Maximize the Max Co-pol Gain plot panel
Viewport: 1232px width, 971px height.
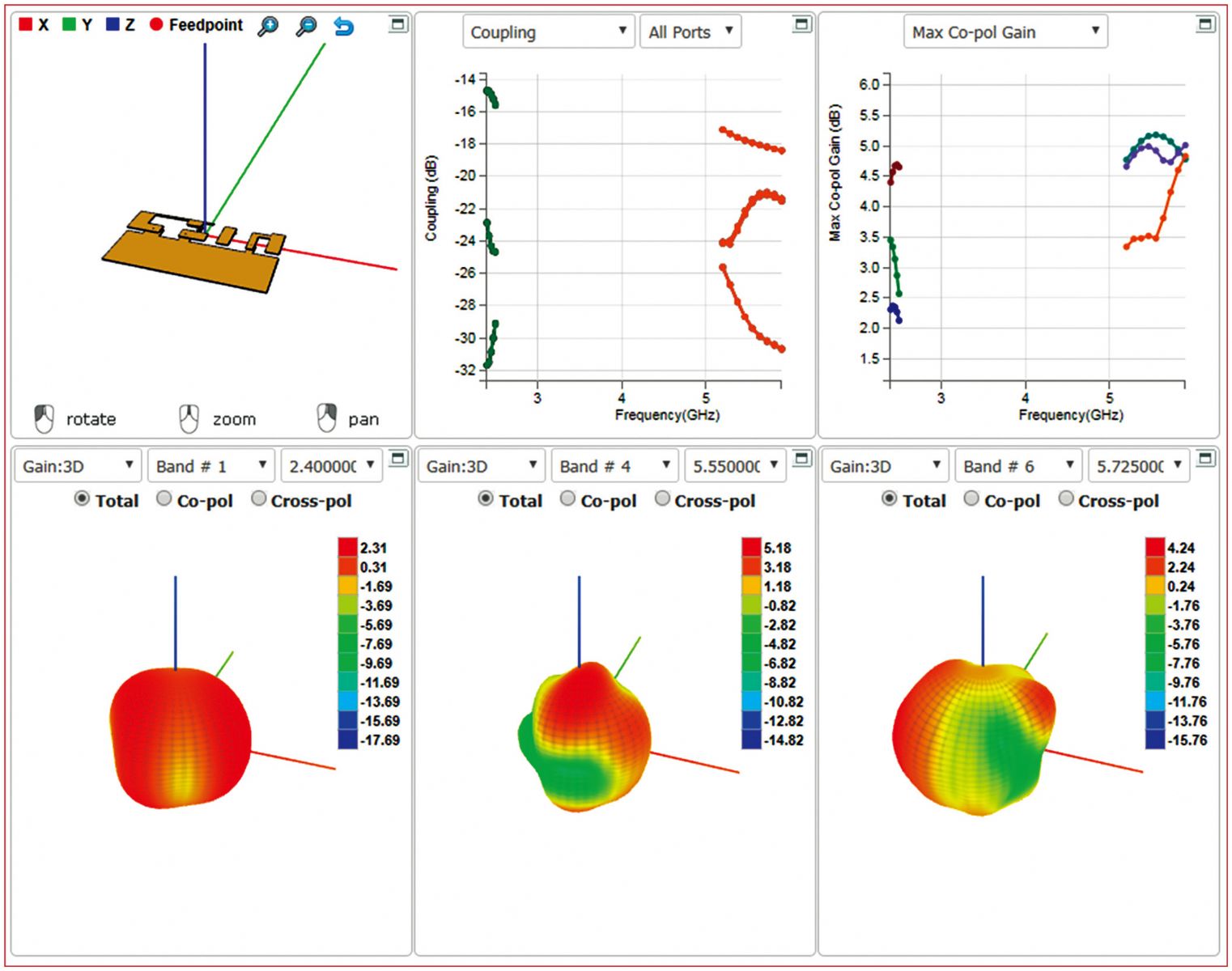pyautogui.click(x=1205, y=24)
